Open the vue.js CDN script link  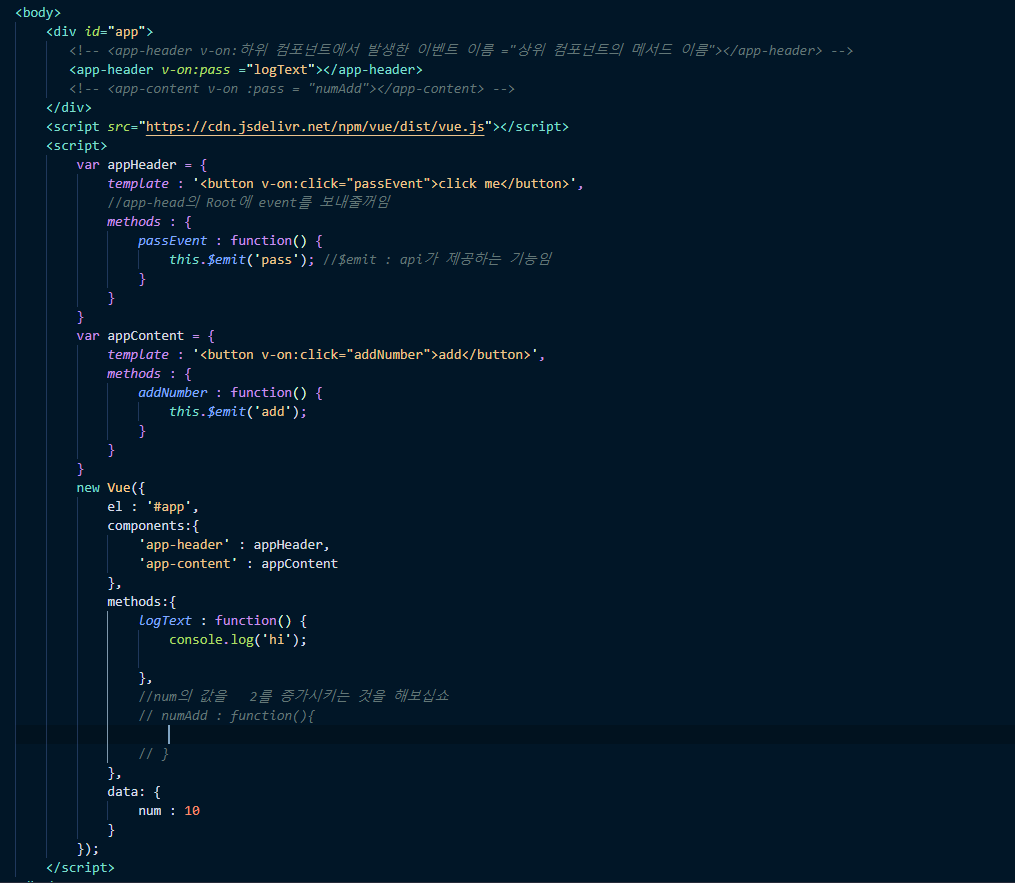pos(315,127)
